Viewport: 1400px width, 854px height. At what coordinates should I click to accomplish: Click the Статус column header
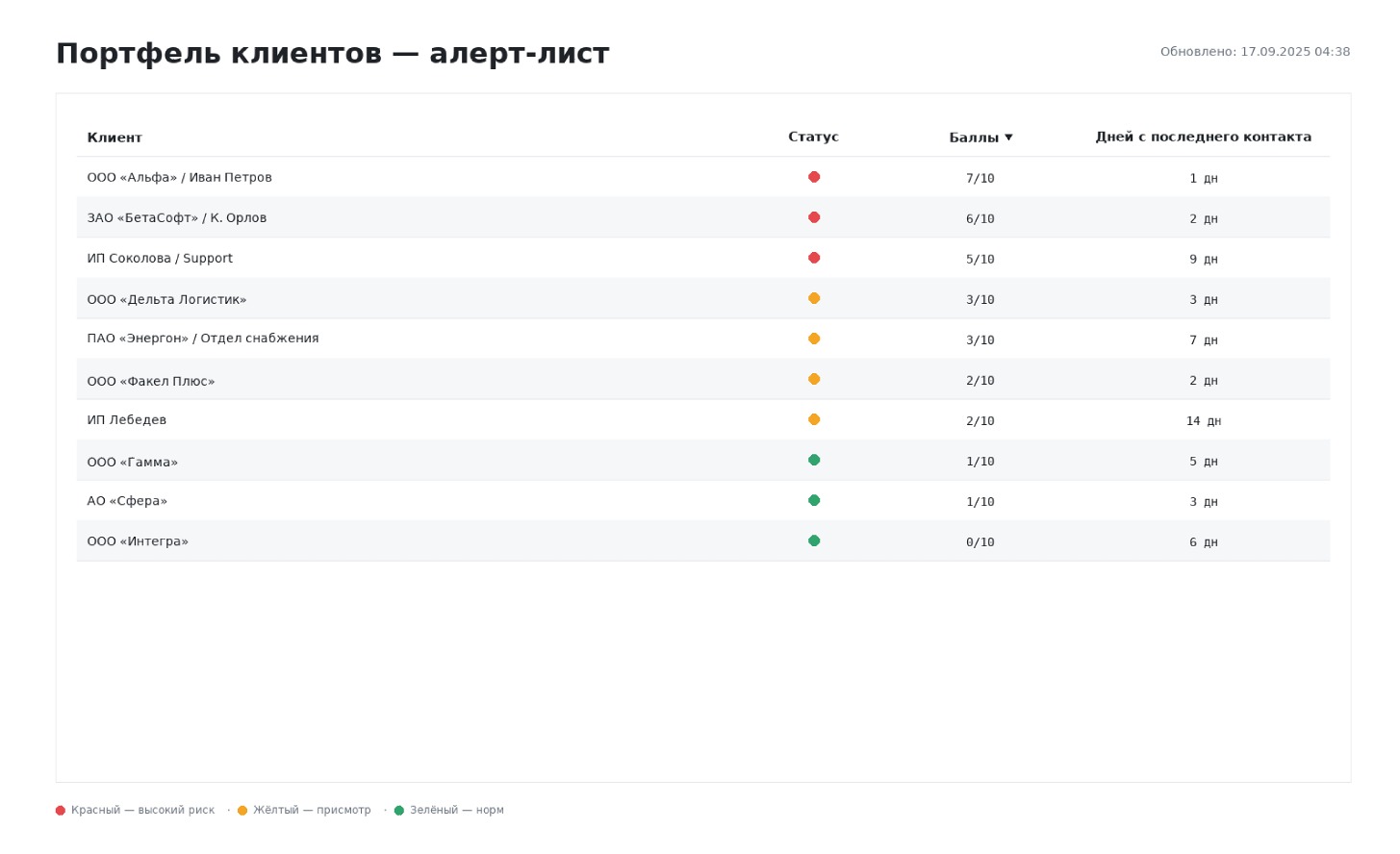813,137
